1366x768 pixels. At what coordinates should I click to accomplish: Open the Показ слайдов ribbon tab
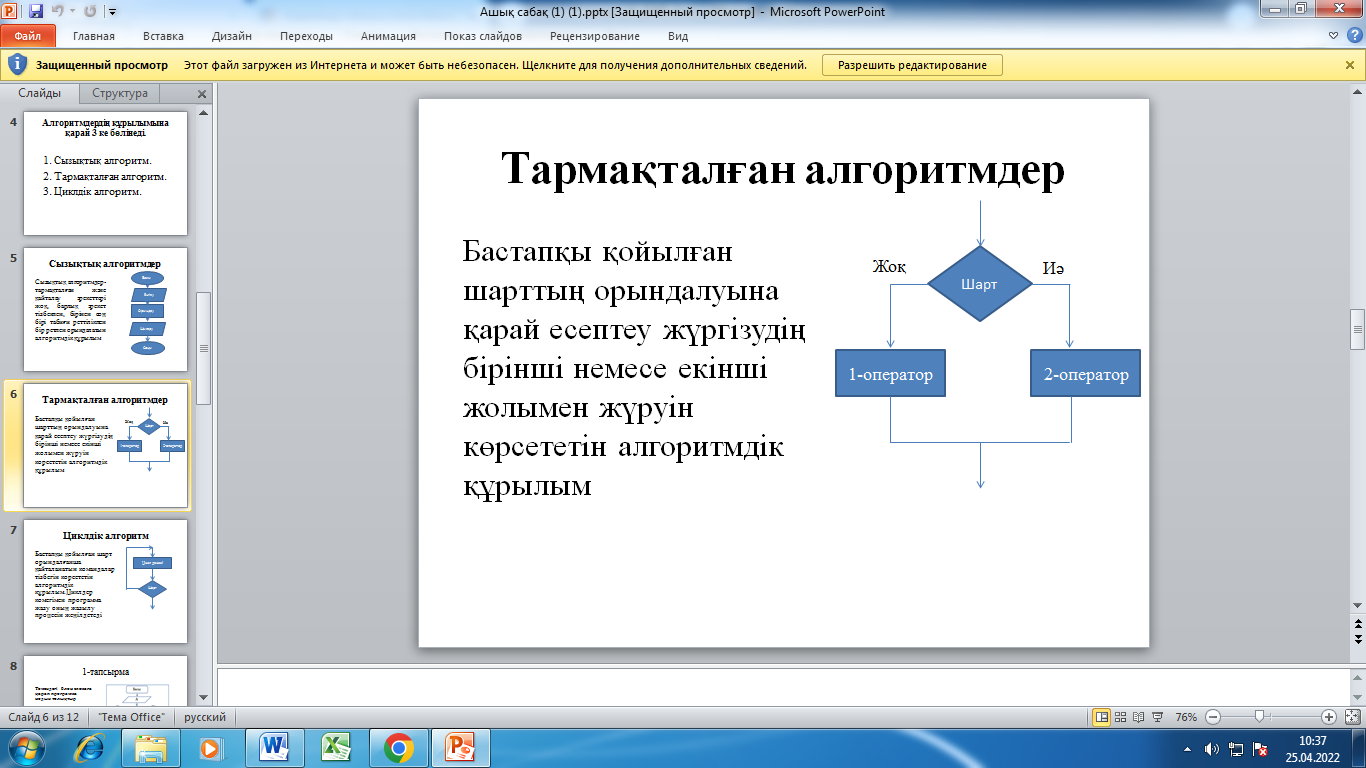[x=483, y=36]
